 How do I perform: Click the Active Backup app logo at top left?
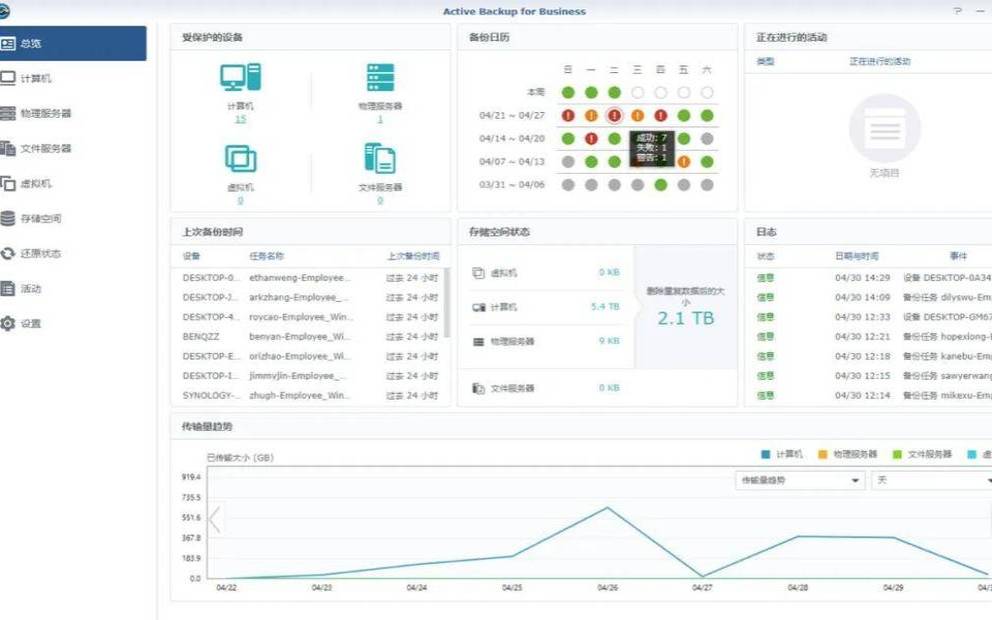4,11
